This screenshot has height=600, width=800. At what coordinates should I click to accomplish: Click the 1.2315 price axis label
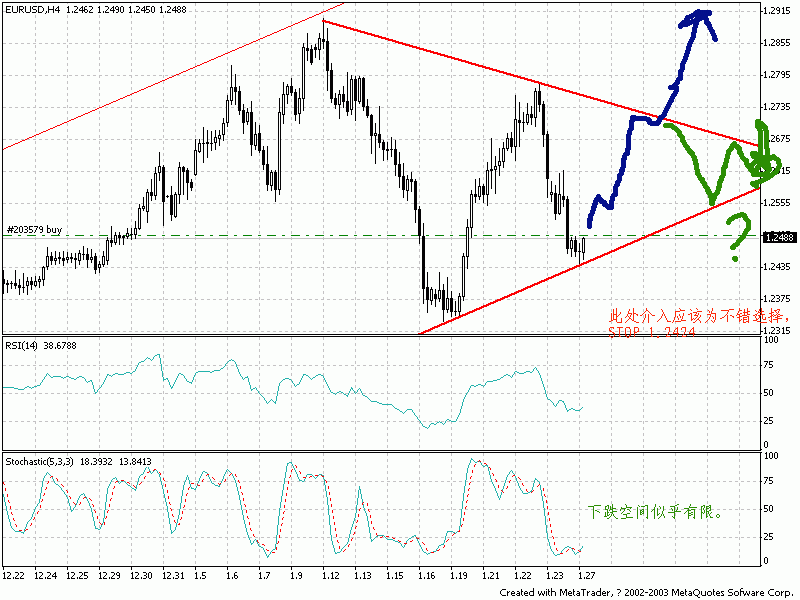(777, 331)
